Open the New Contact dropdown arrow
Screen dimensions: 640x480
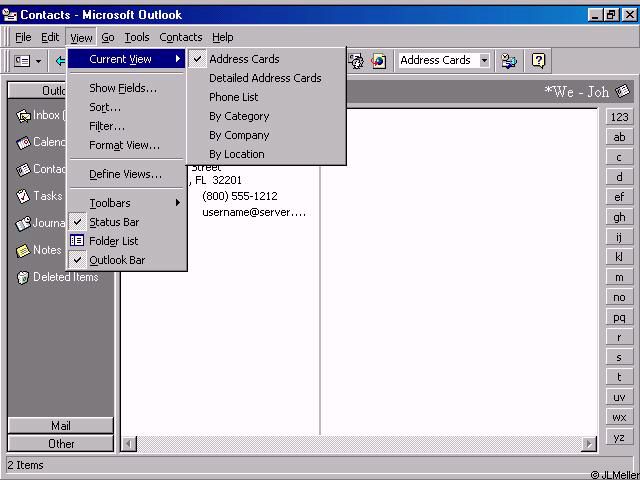(x=38, y=62)
